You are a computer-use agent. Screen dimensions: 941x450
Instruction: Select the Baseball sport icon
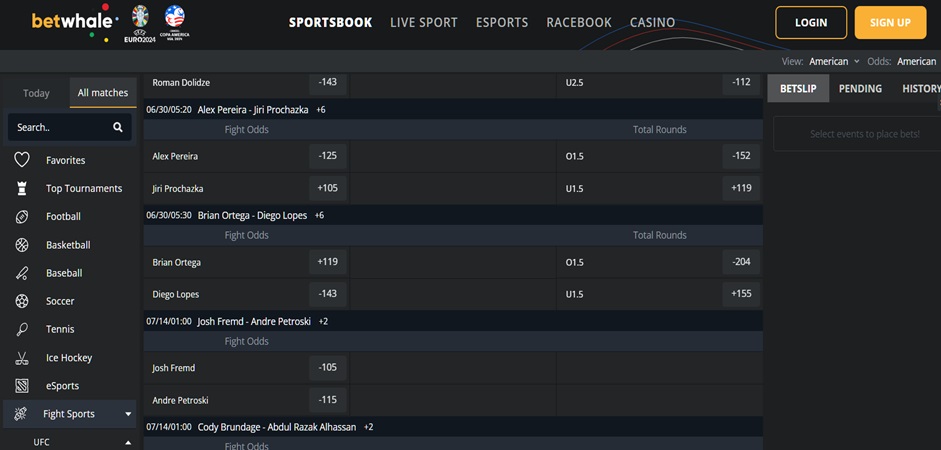[22, 273]
